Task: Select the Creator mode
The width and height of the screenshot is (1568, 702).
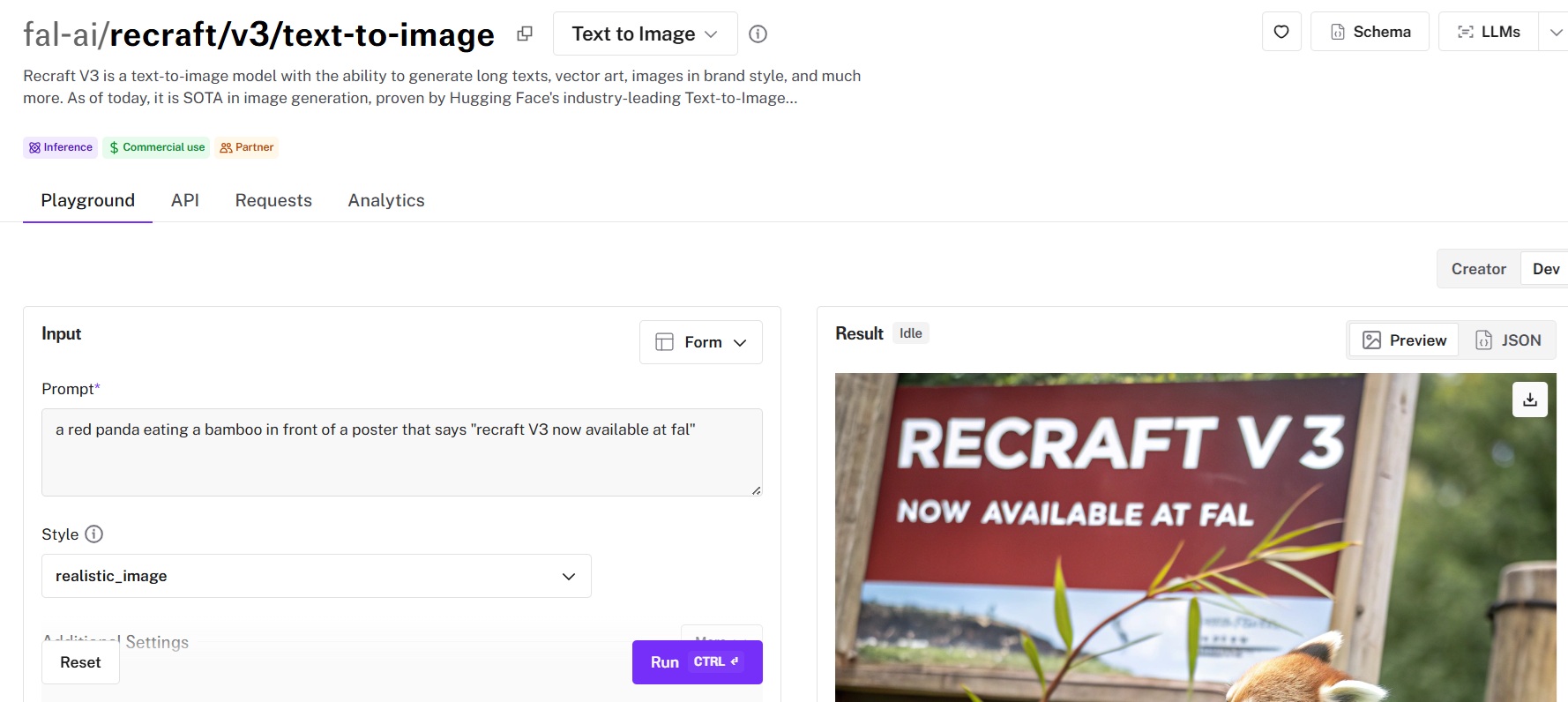Action: (1478, 269)
